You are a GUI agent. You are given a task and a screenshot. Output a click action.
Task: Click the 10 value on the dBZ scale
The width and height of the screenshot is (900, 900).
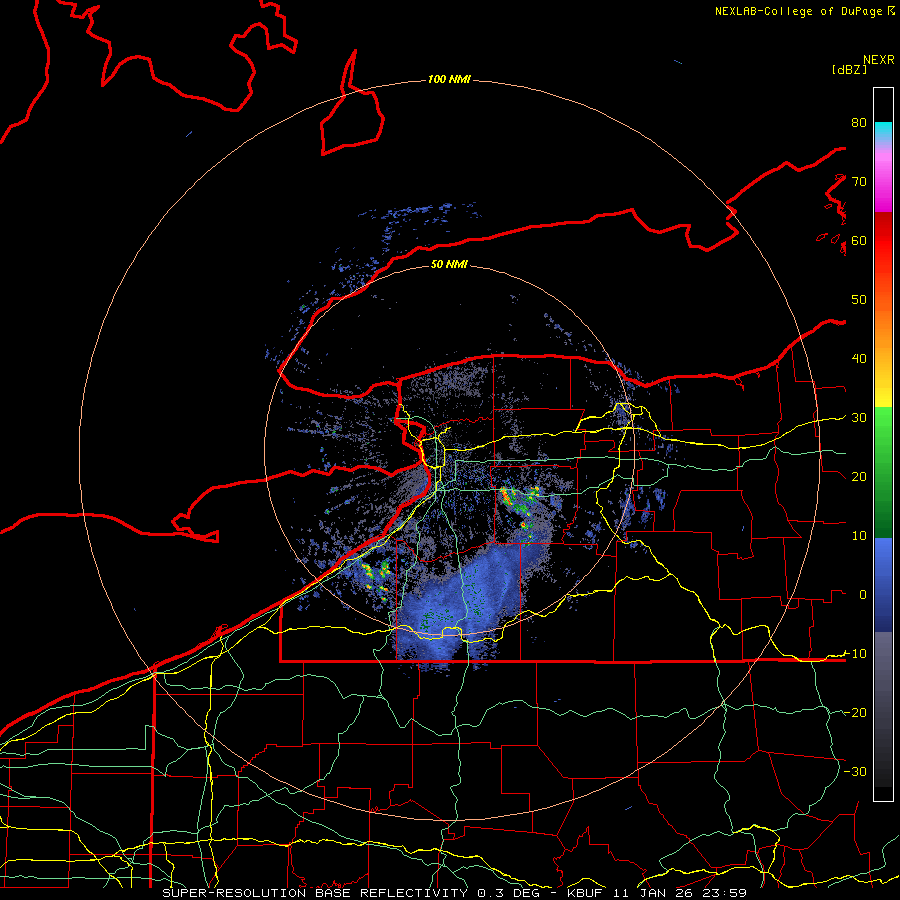point(859,536)
